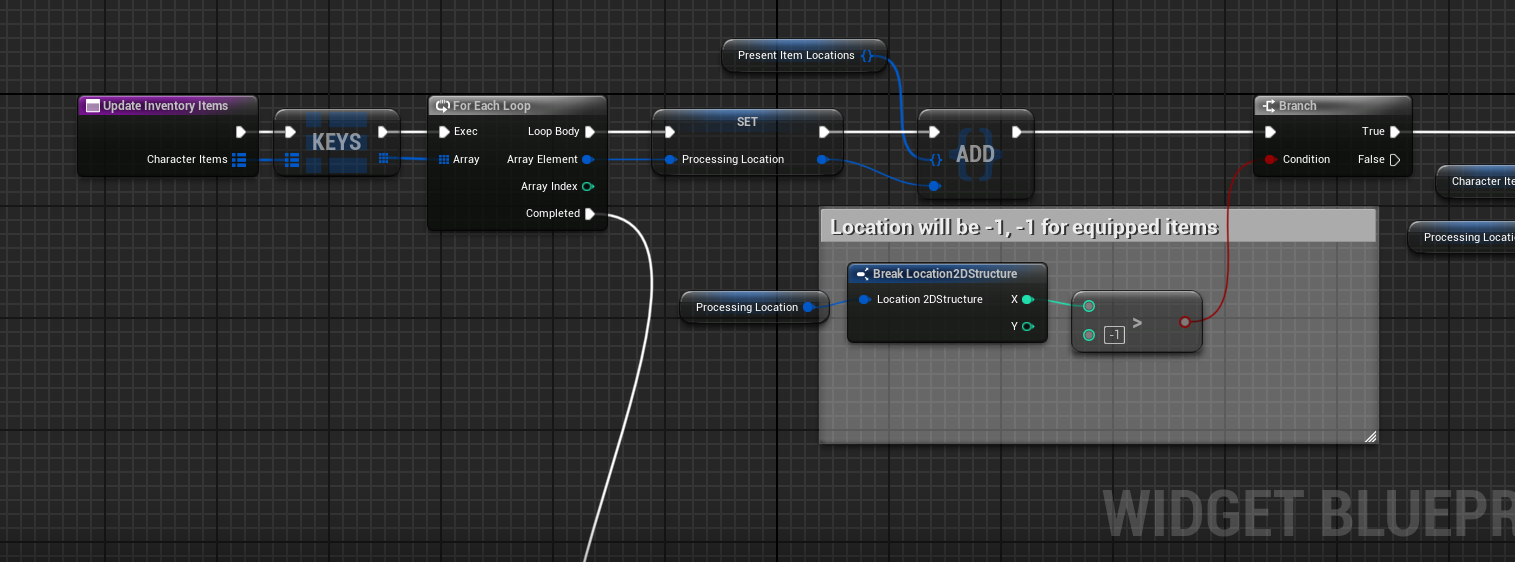
Task: Click ADD node exec output pin
Action: tap(1017, 131)
